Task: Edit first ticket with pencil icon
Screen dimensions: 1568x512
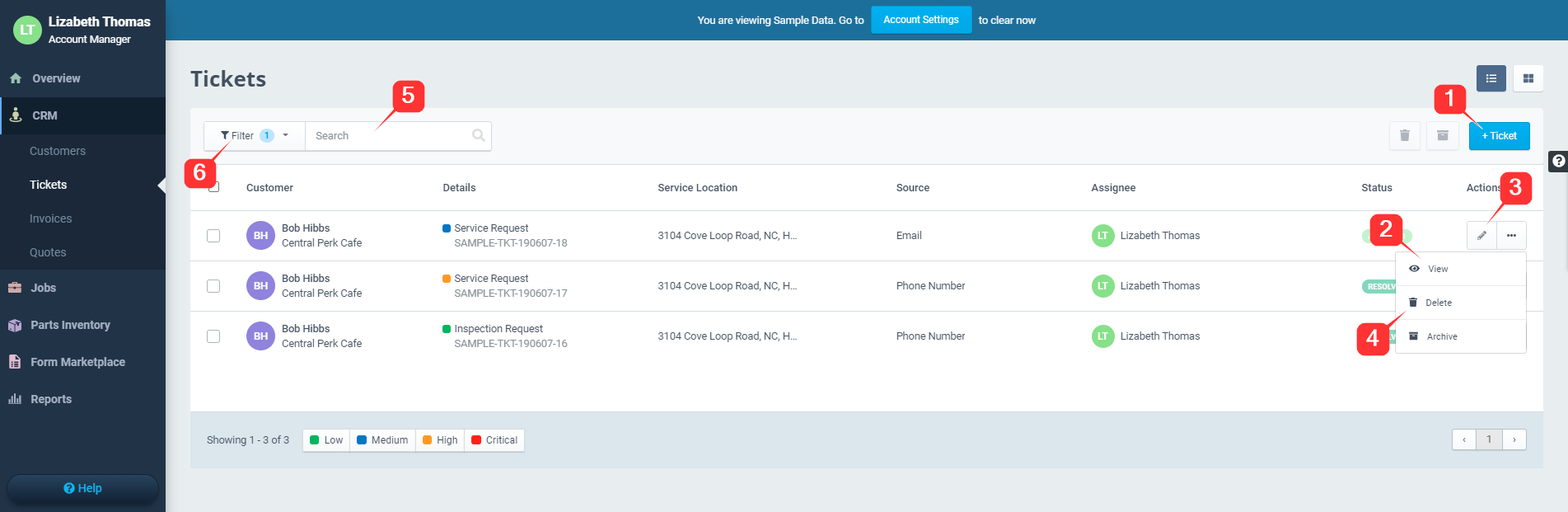Action: (x=1481, y=236)
